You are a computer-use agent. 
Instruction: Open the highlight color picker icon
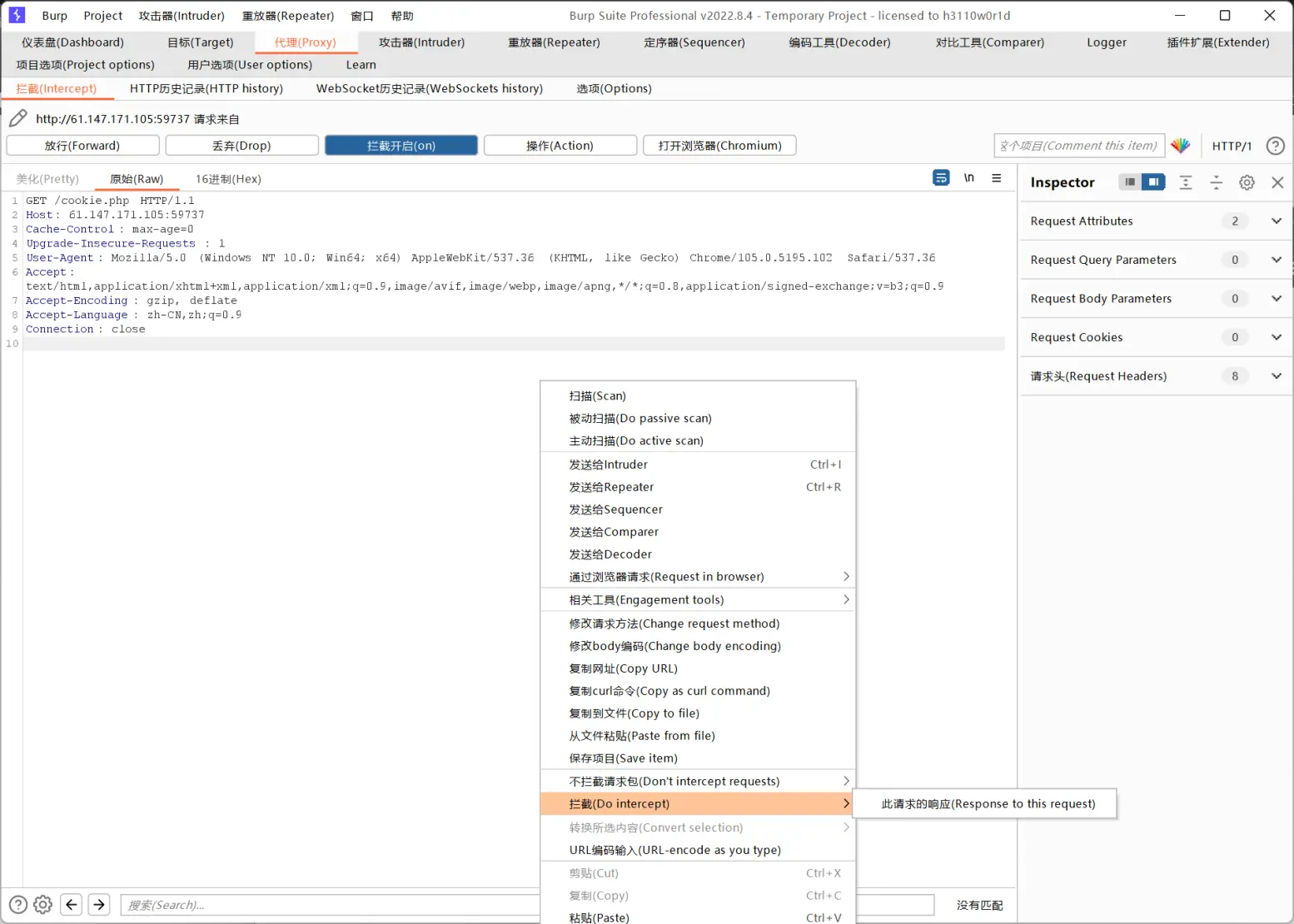pyautogui.click(x=1180, y=146)
